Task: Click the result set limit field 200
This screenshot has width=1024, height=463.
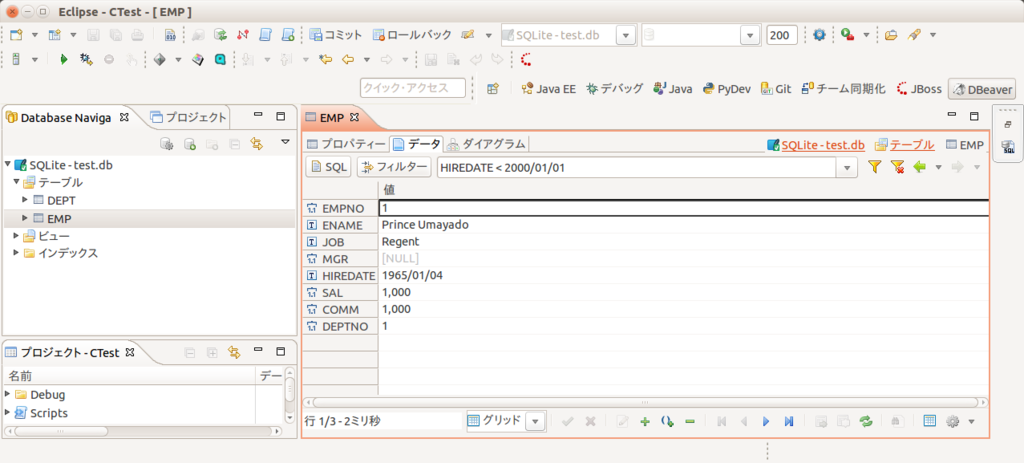Action: (x=782, y=35)
